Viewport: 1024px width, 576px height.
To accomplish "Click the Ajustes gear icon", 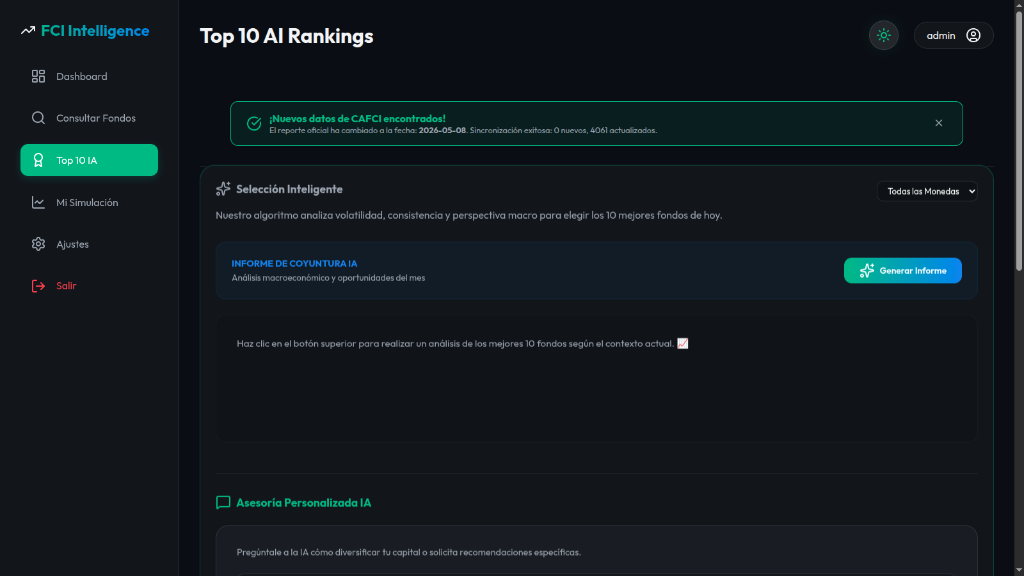I will (39, 244).
